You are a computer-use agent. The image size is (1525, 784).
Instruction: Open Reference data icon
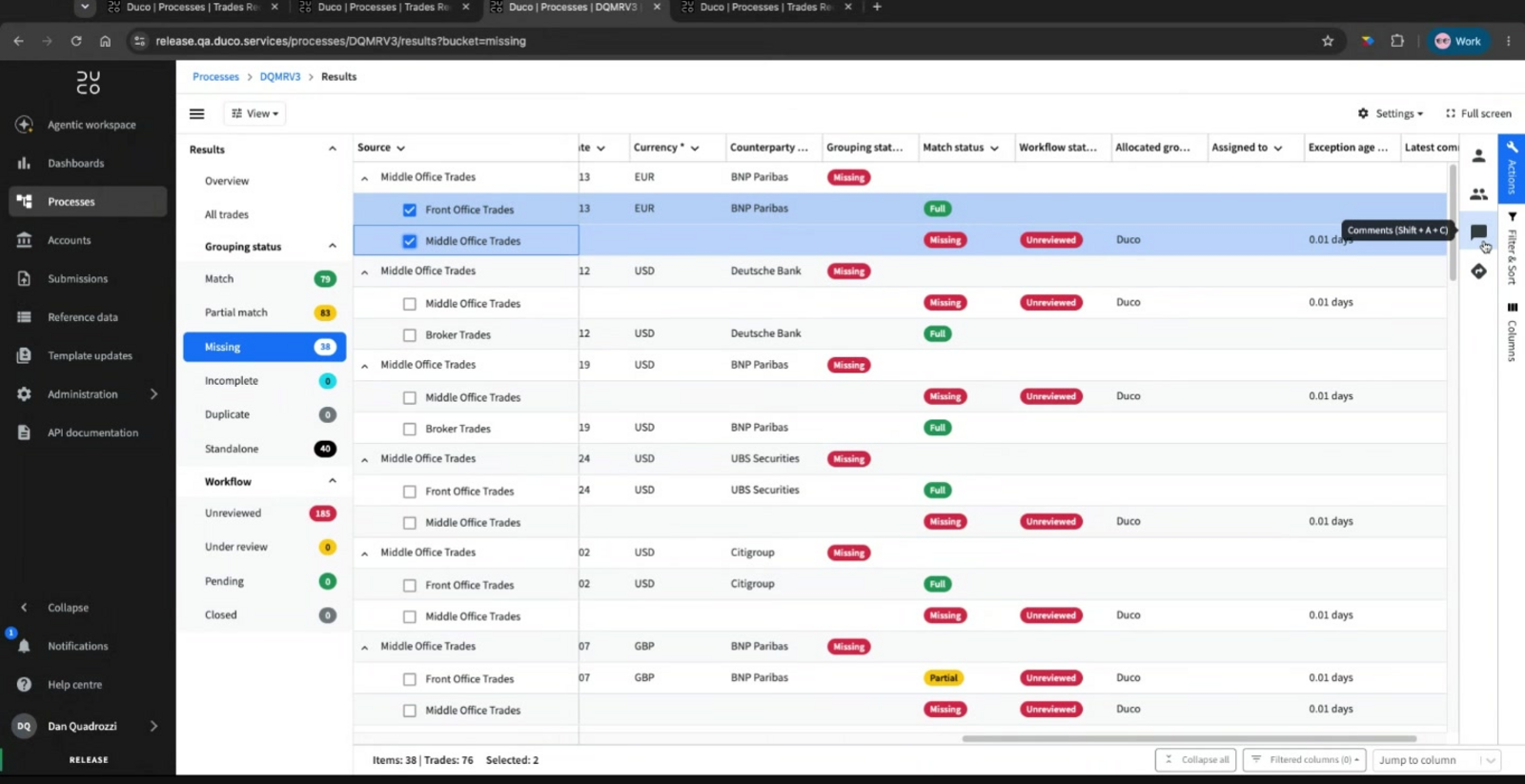click(x=25, y=317)
